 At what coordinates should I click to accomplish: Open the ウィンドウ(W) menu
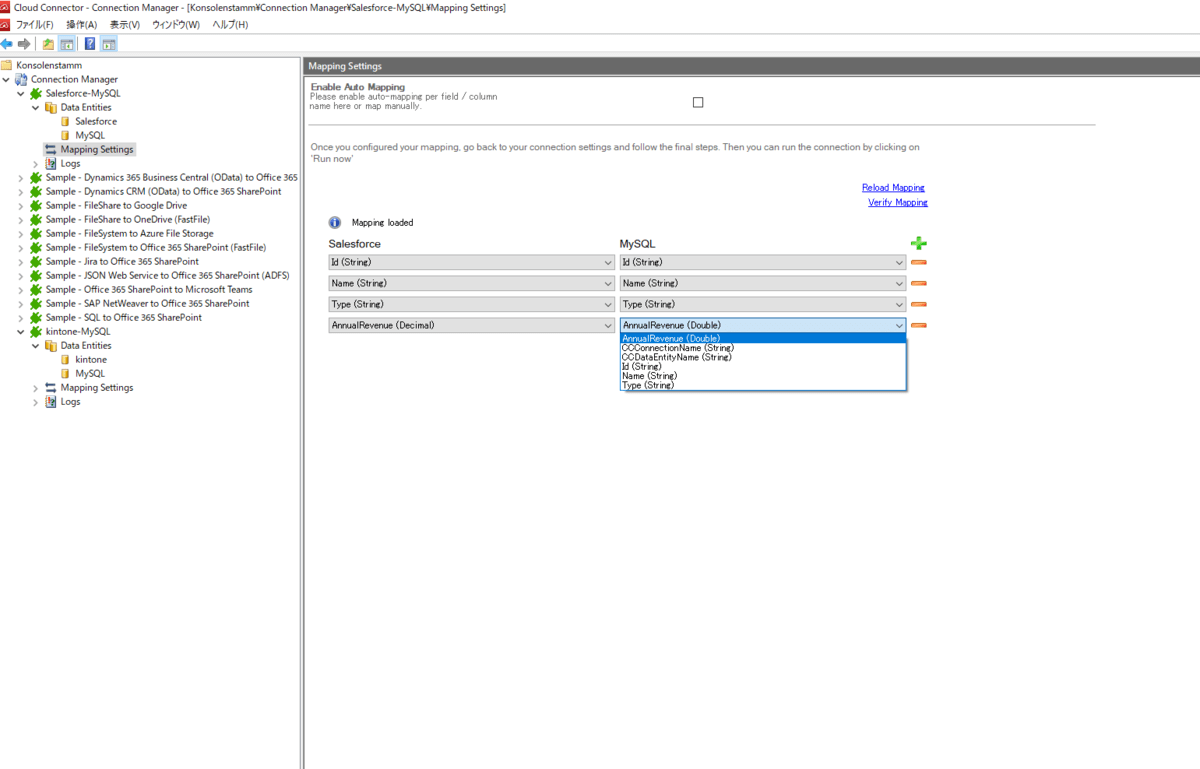point(176,24)
